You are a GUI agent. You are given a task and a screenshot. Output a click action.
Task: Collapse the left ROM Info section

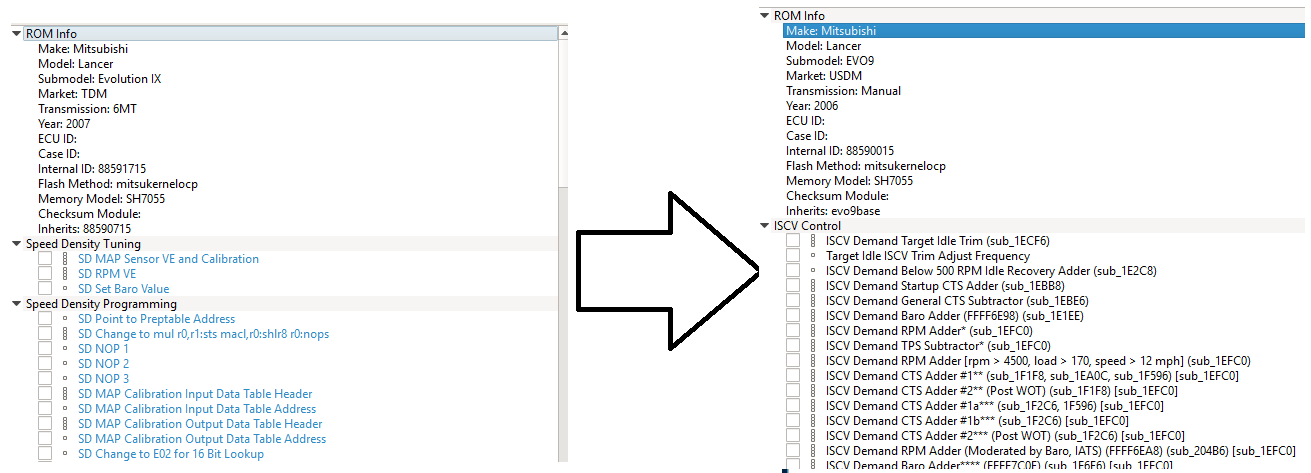click(16, 34)
